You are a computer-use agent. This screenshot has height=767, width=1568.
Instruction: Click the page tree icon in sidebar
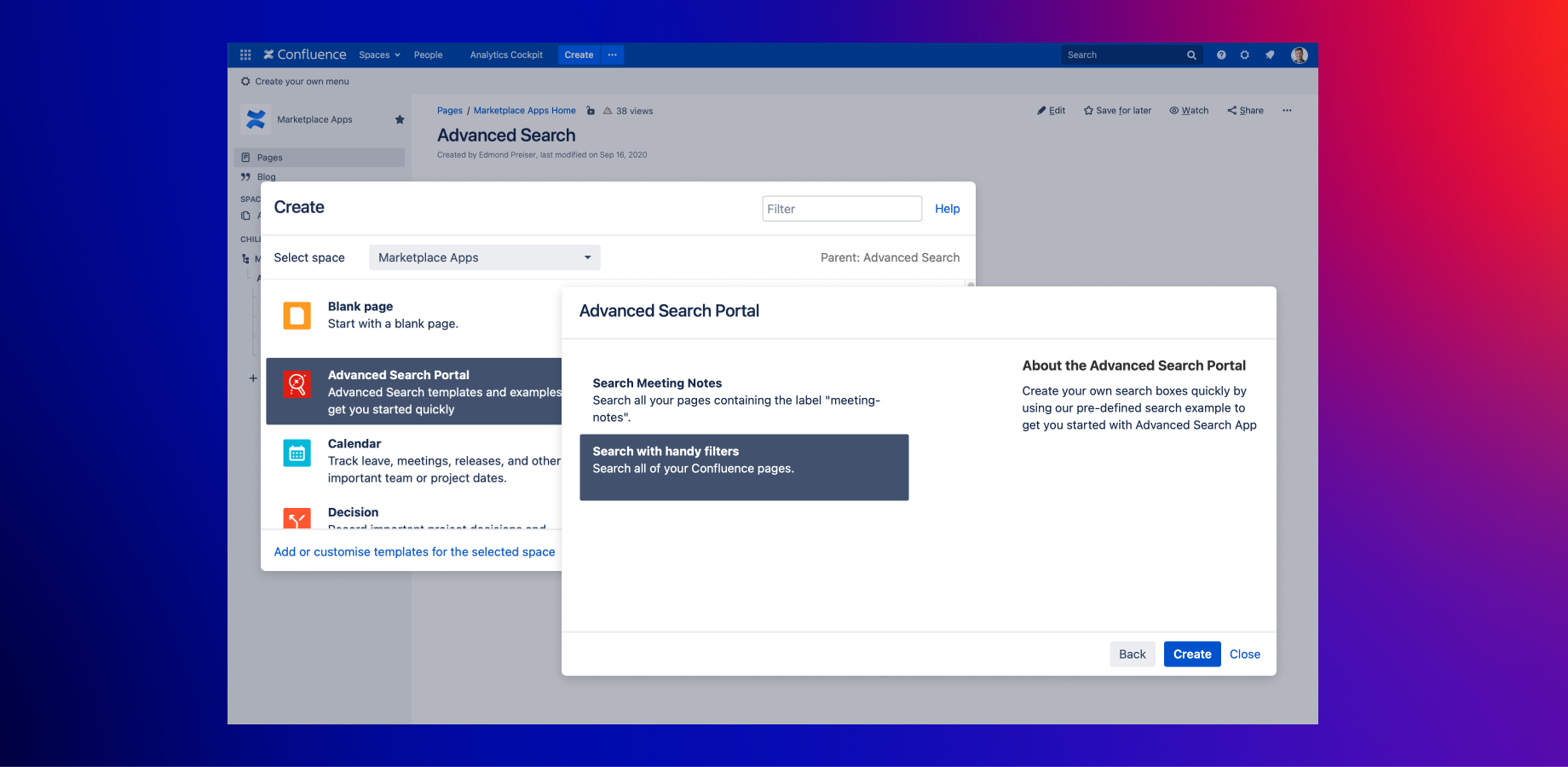coord(246,259)
